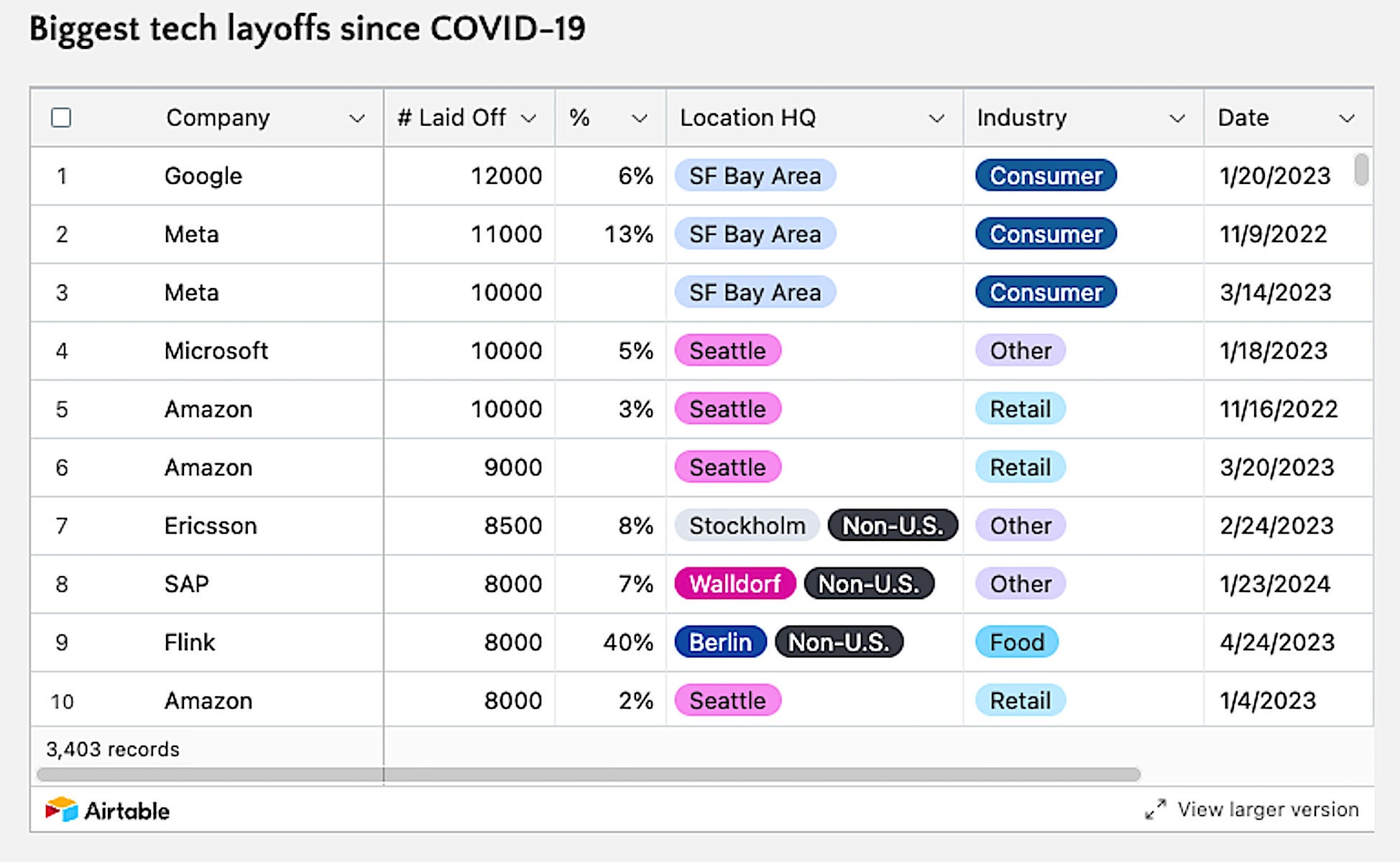Viewport: 1400px width, 862px height.
Task: Click the Other industry tag in SAP row
Action: (x=1021, y=584)
